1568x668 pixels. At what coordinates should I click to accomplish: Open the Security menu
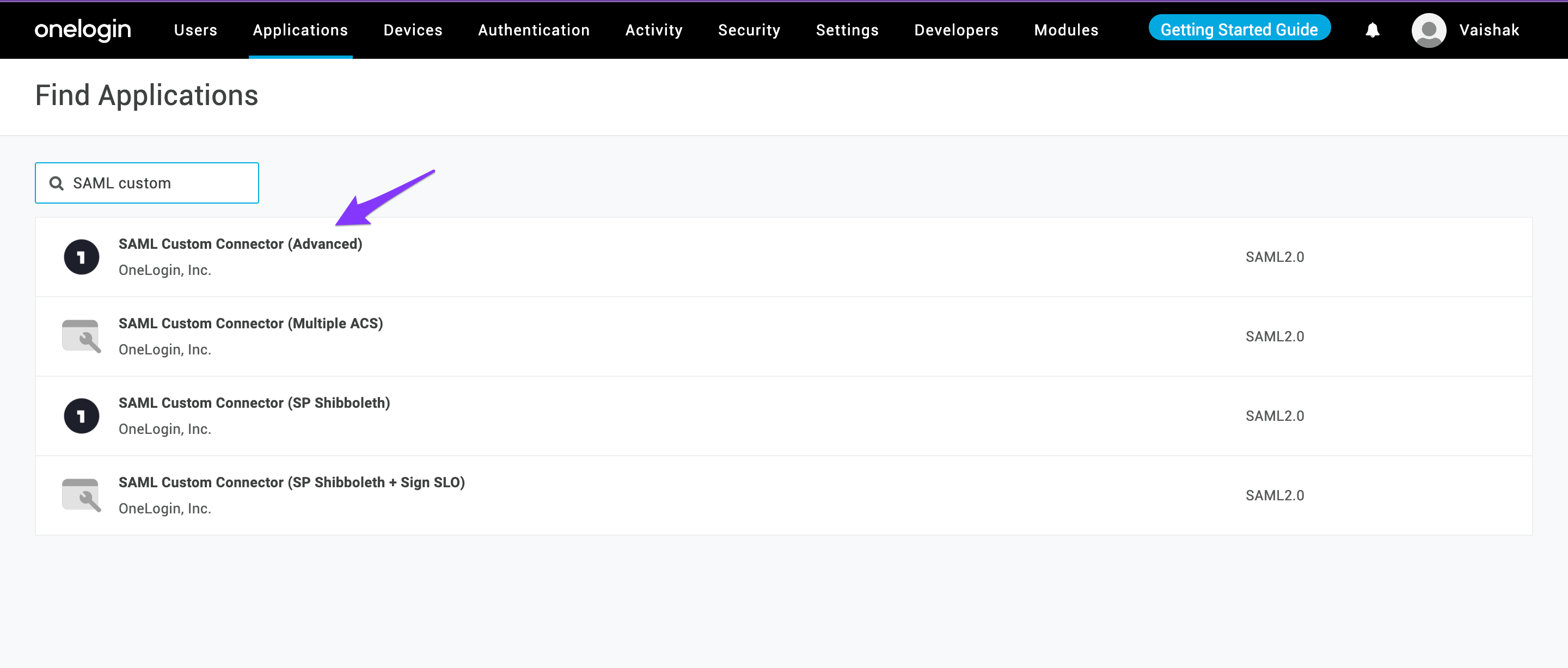pos(749,30)
